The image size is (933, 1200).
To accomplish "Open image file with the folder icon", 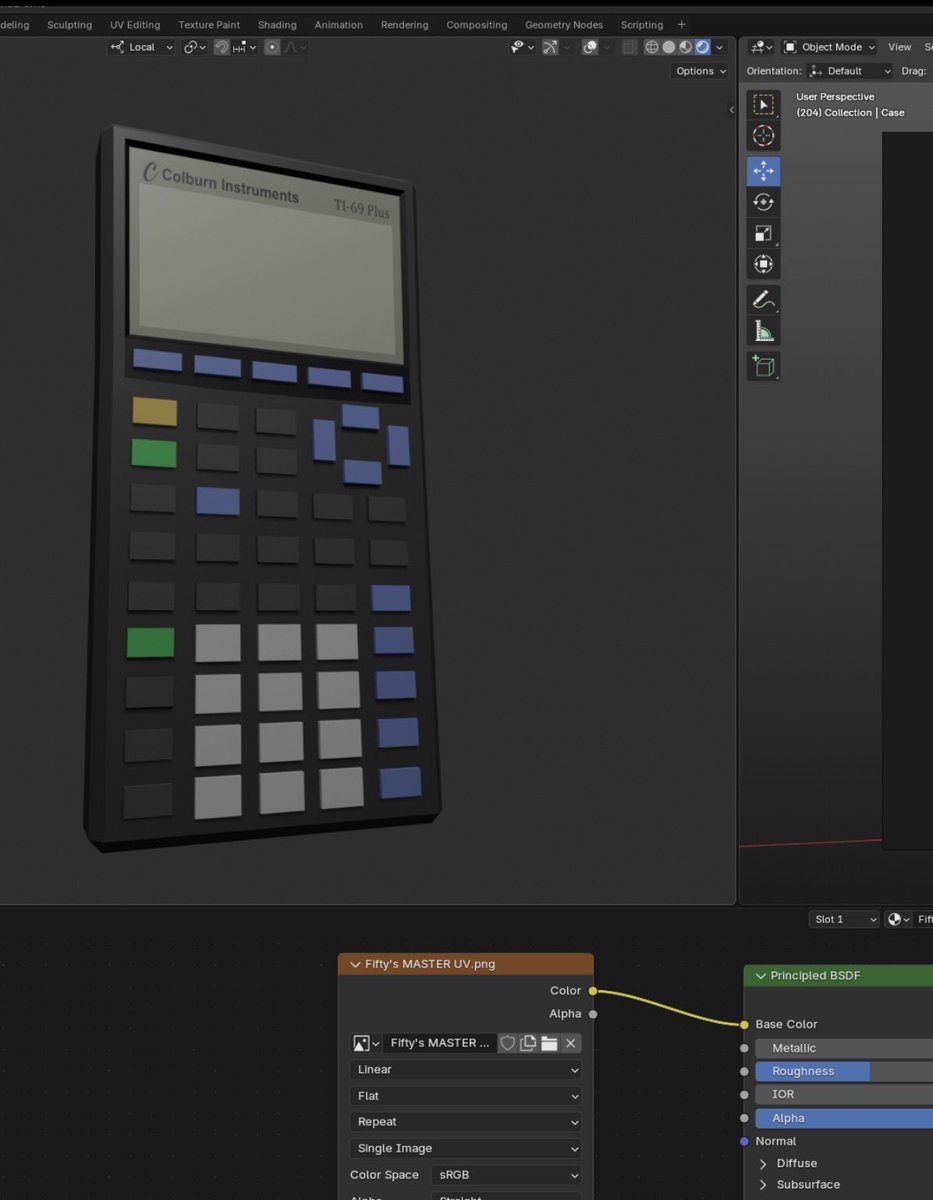I will tap(549, 1043).
